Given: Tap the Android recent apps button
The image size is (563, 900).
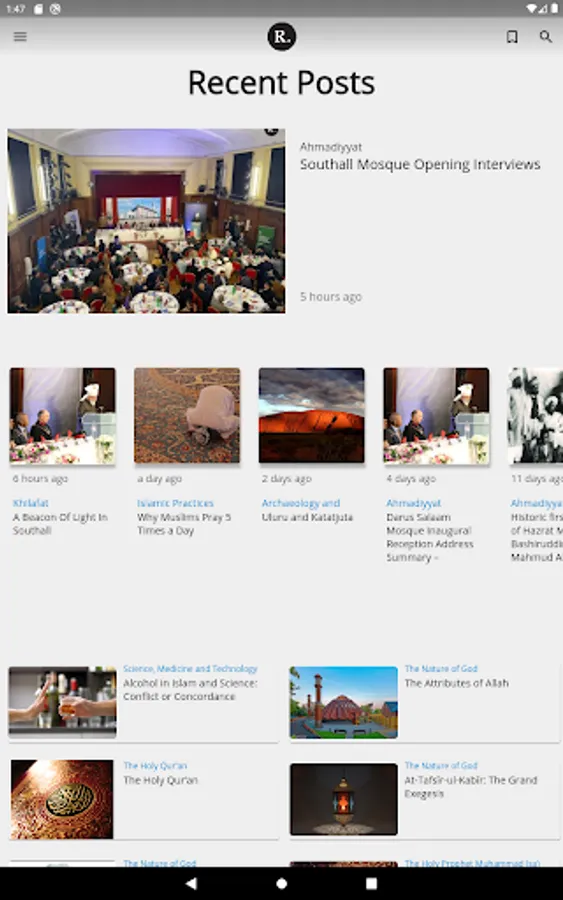Looking at the screenshot, I should coord(371,883).
